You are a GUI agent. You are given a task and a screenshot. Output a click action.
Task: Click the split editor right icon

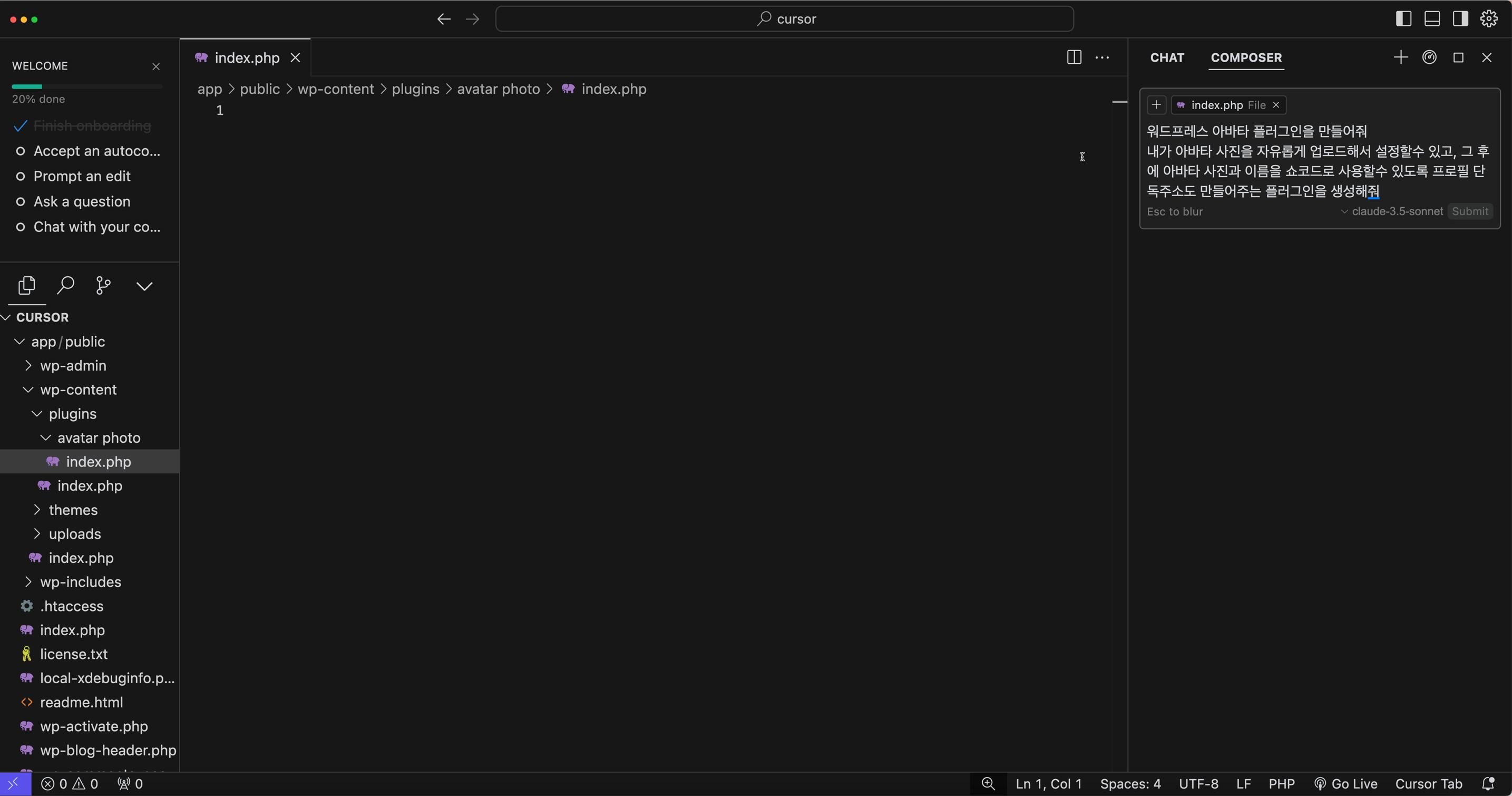coord(1074,57)
